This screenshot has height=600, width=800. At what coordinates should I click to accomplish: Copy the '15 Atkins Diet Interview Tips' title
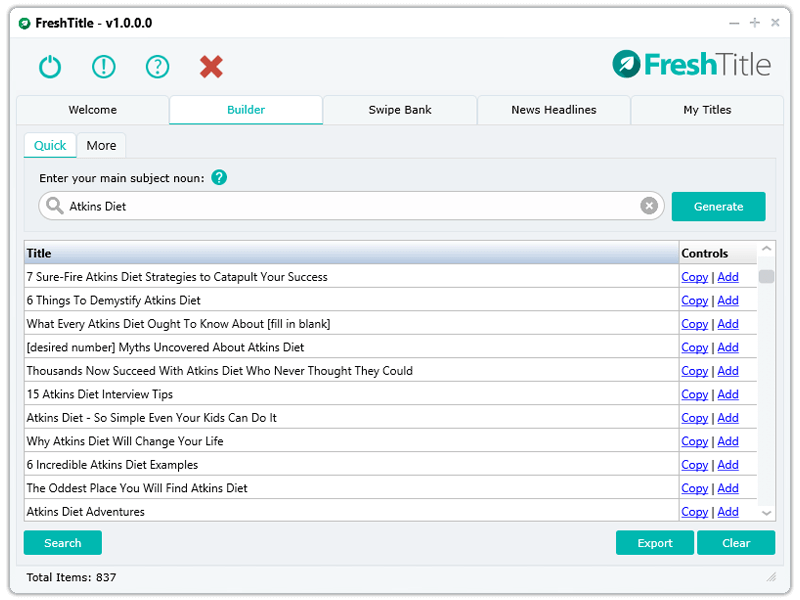click(694, 394)
